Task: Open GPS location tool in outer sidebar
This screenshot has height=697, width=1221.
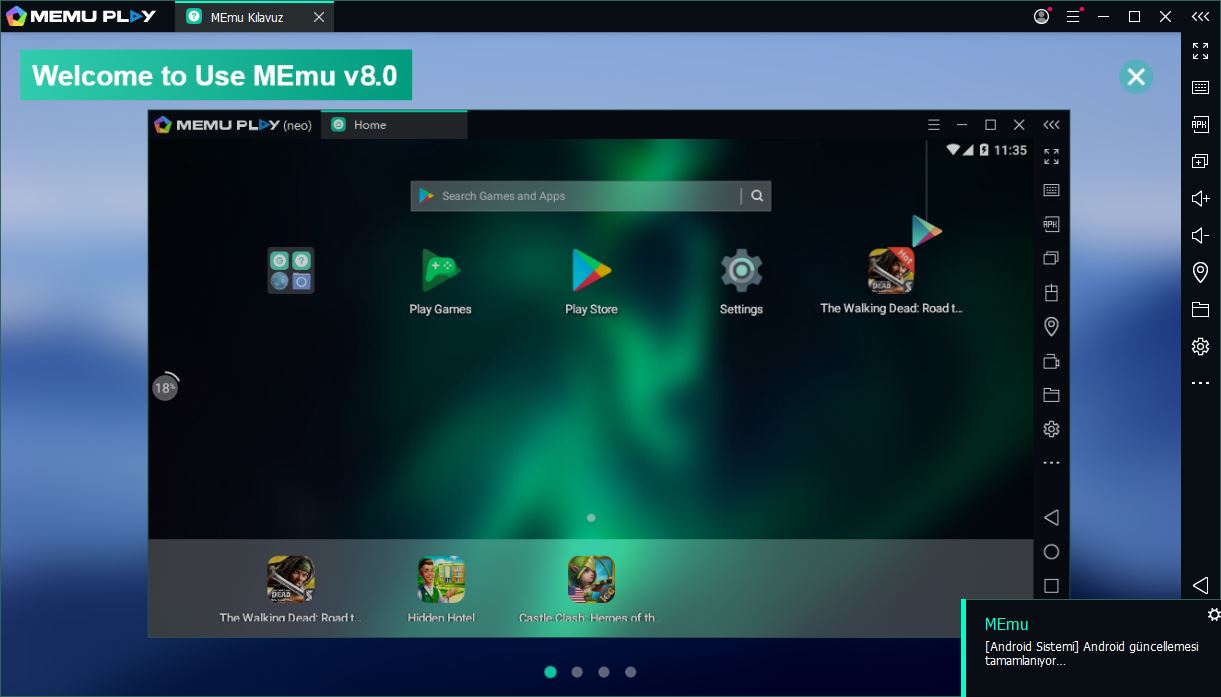Action: [x=1201, y=272]
